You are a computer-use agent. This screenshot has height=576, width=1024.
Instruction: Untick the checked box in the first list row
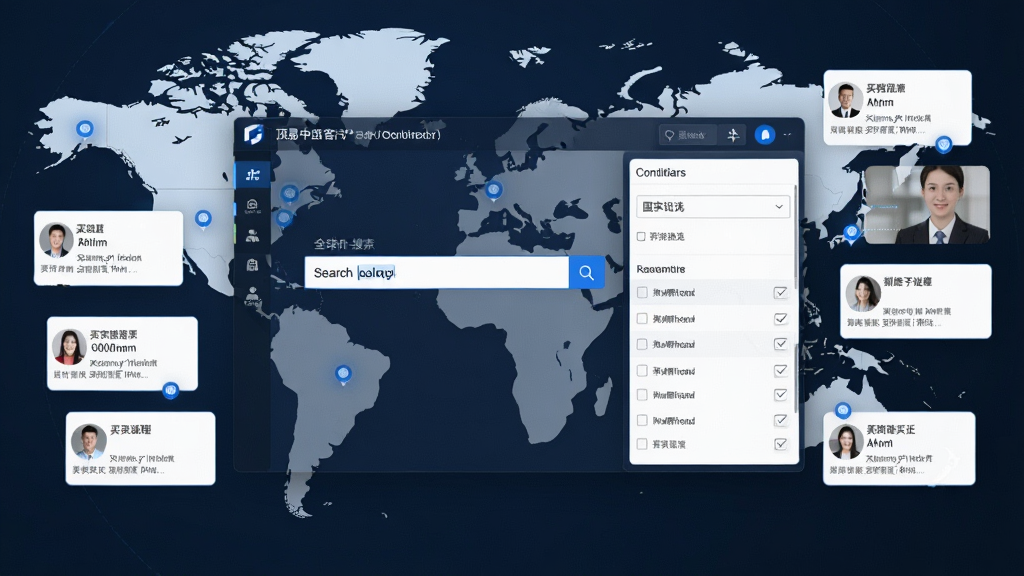pos(780,293)
